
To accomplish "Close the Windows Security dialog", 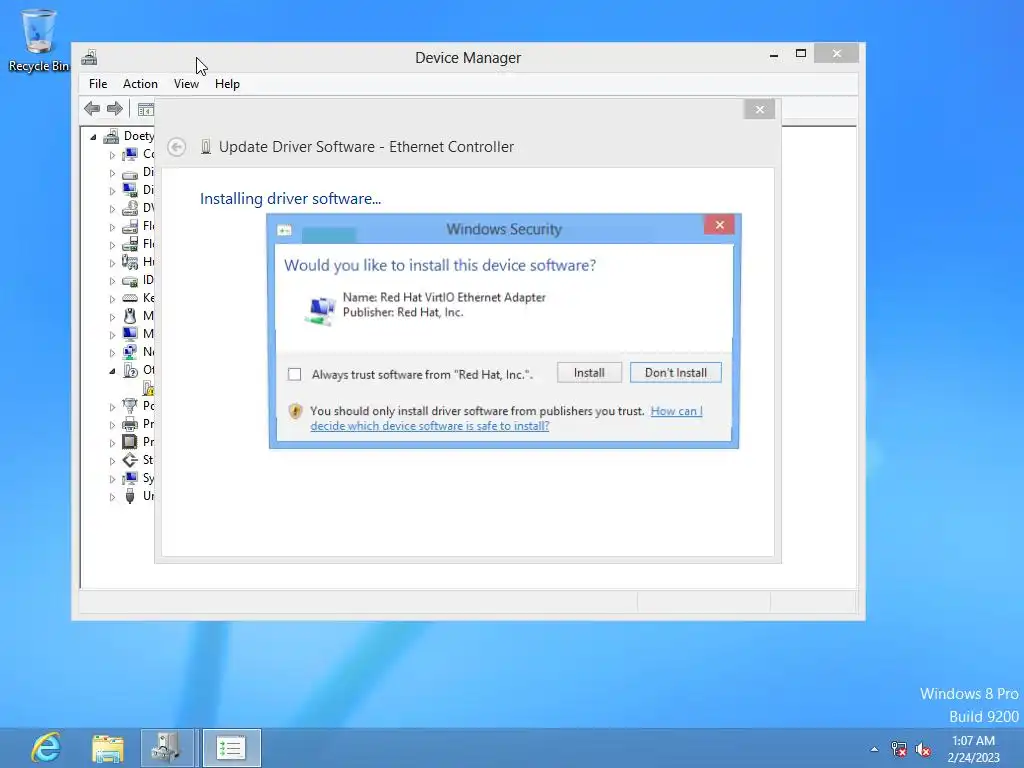I will click(719, 225).
